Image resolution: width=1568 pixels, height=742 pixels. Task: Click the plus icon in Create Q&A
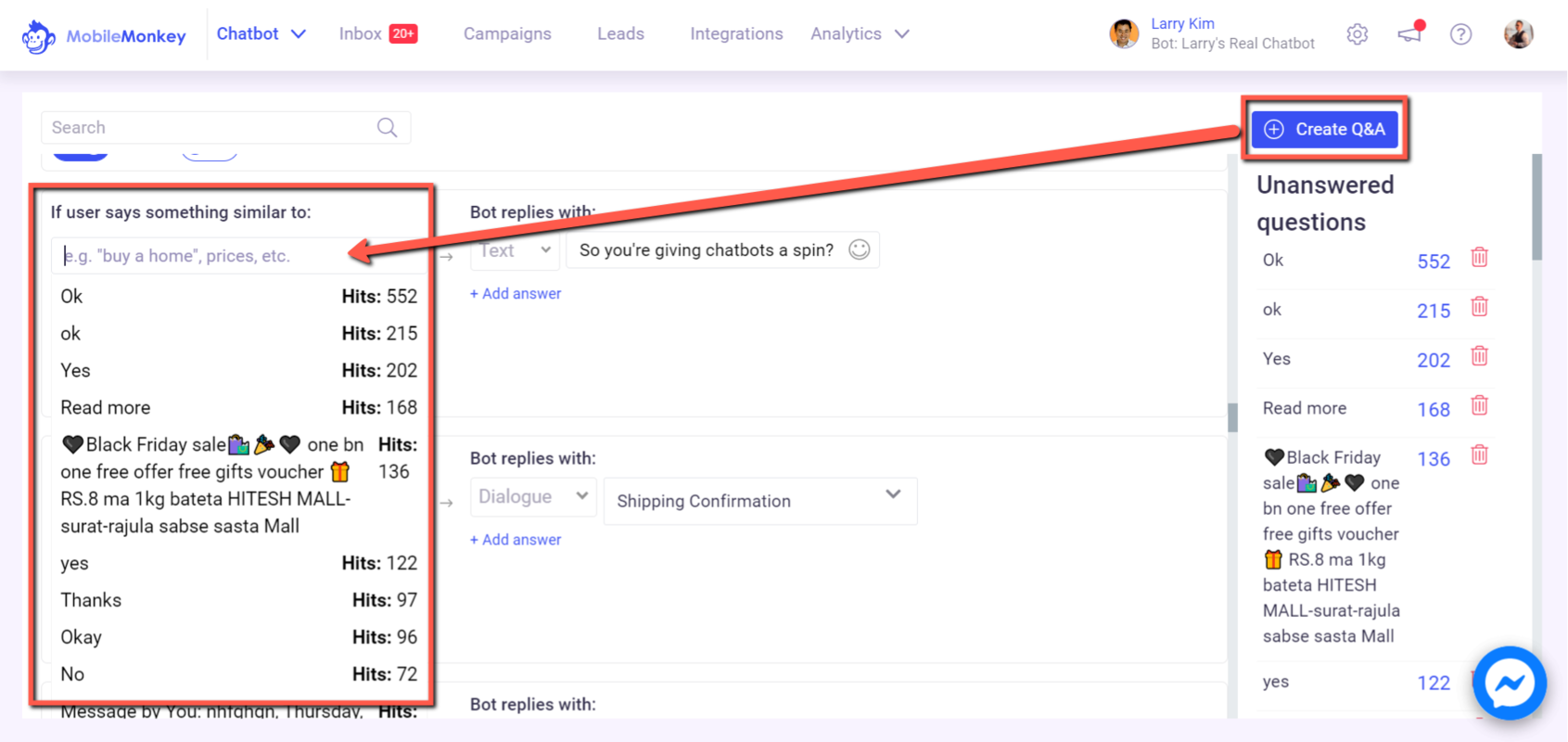coord(1274,130)
